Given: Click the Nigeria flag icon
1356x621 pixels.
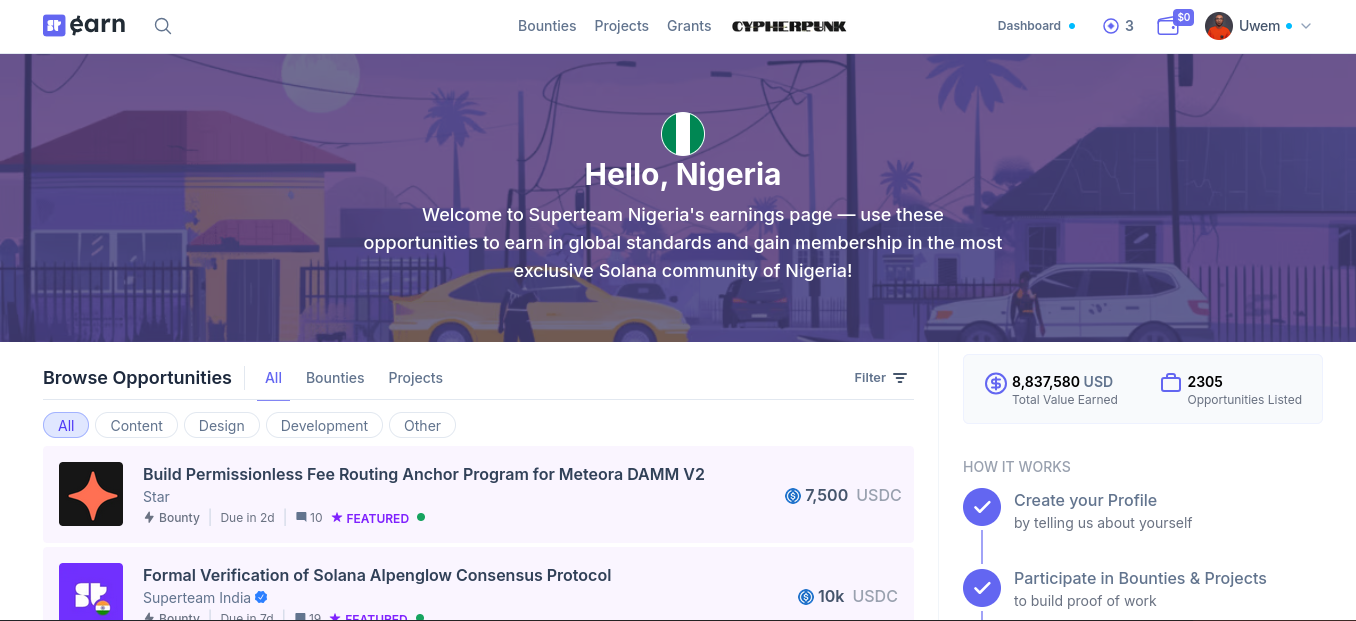Looking at the screenshot, I should tap(683, 134).
